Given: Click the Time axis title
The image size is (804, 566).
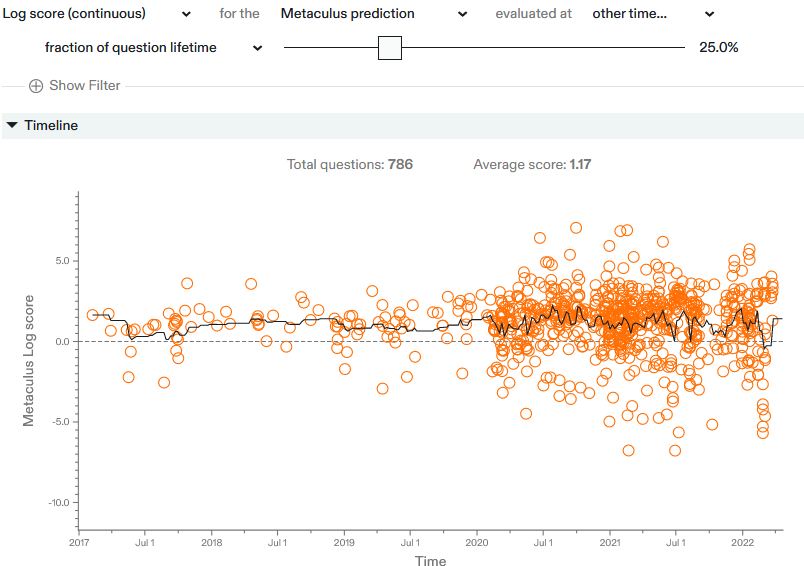Looking at the screenshot, I should (x=431, y=560).
